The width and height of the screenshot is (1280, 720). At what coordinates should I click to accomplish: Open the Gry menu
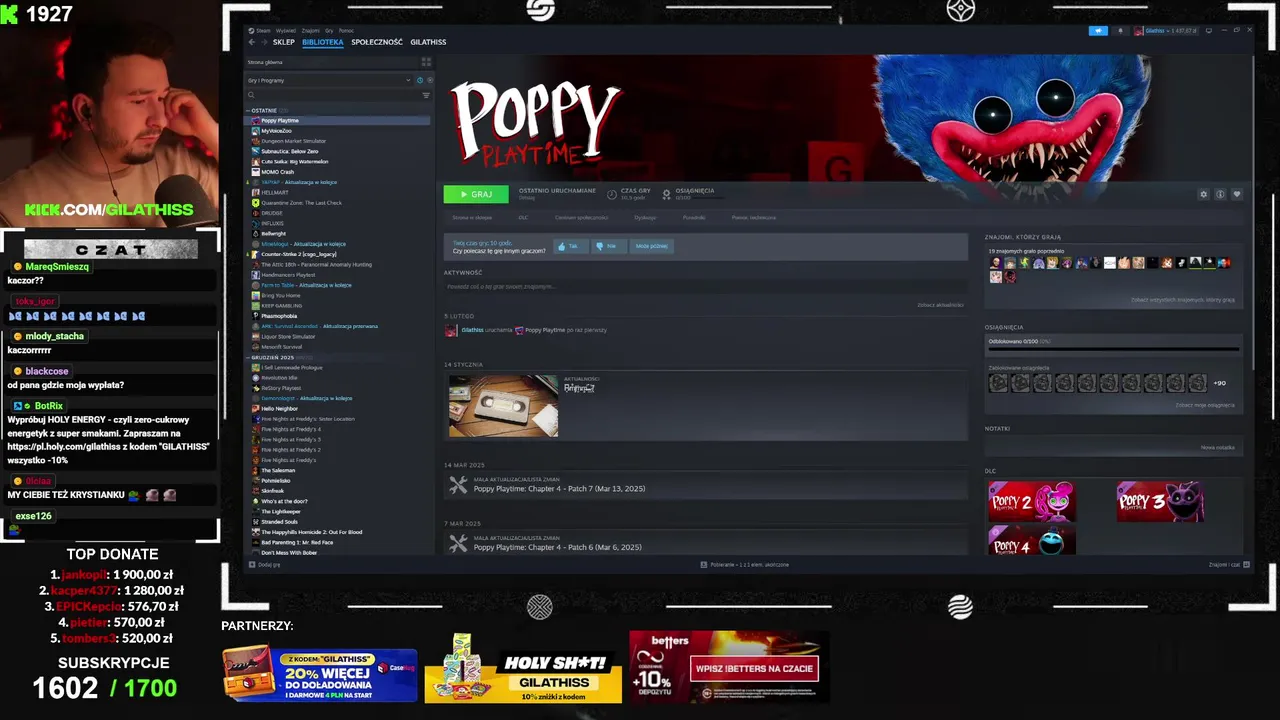pos(329,31)
